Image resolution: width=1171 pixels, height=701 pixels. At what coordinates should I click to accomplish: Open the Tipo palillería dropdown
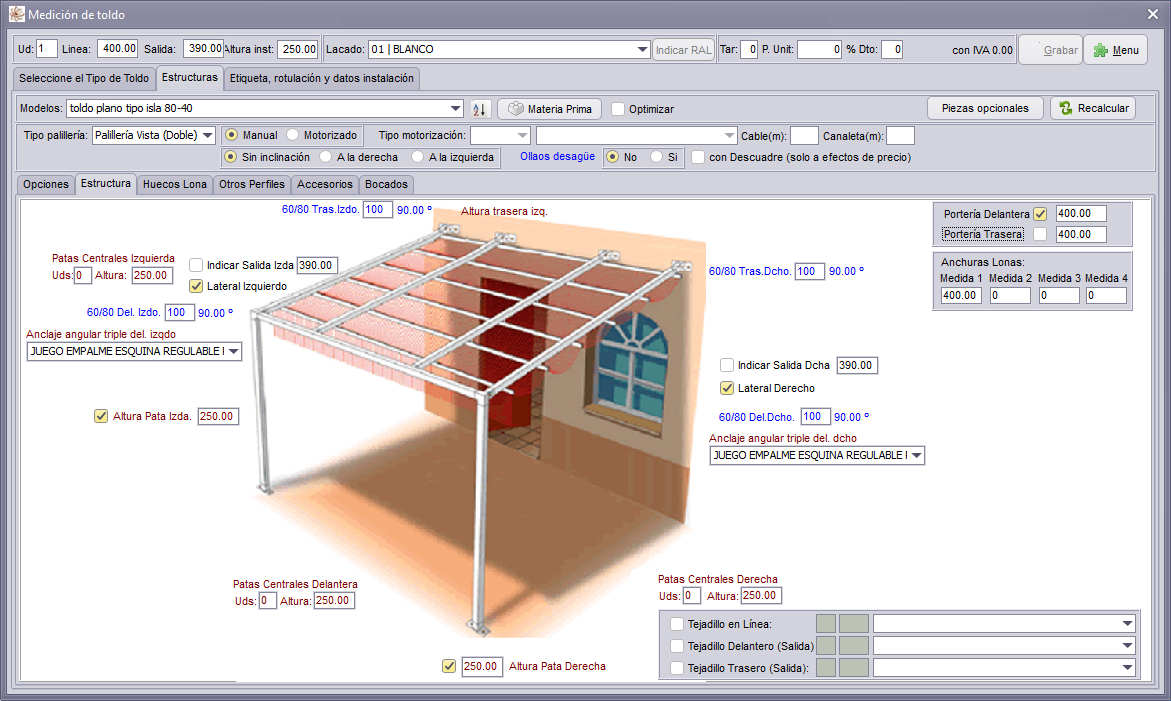coord(208,135)
